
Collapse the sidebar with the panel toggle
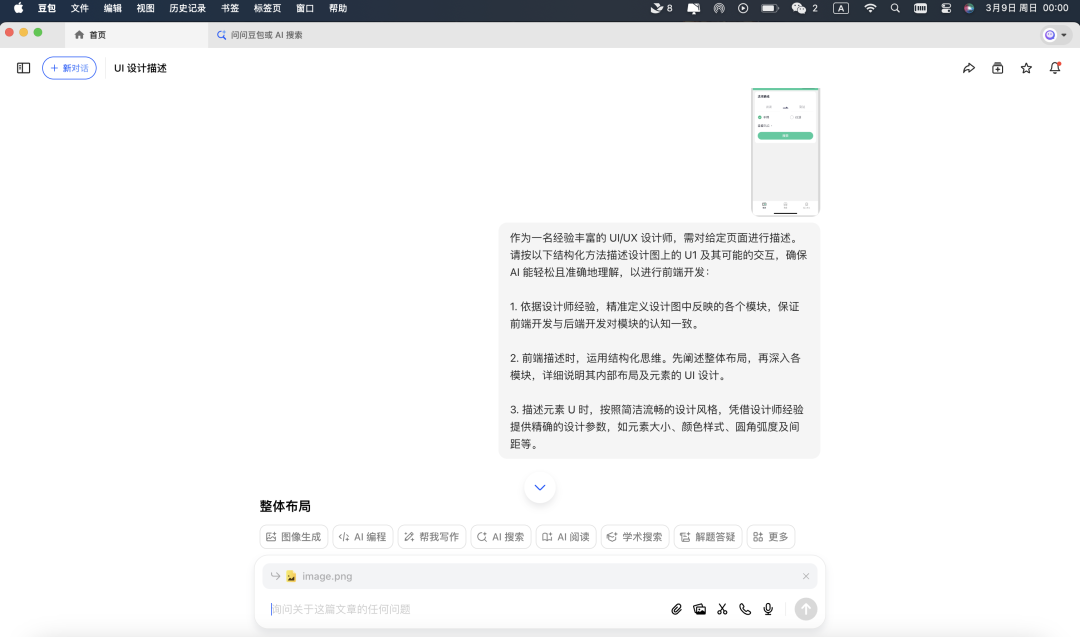coord(22,67)
